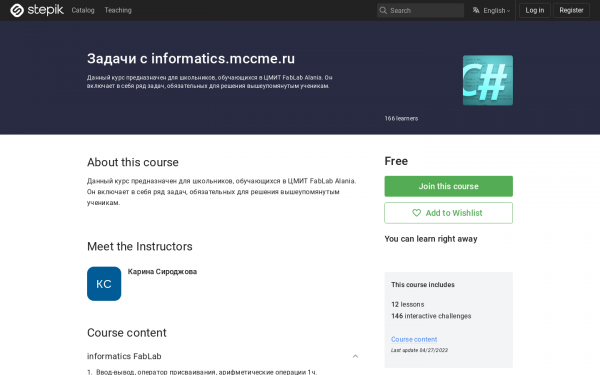Open the Course content link in sidebar

point(414,339)
